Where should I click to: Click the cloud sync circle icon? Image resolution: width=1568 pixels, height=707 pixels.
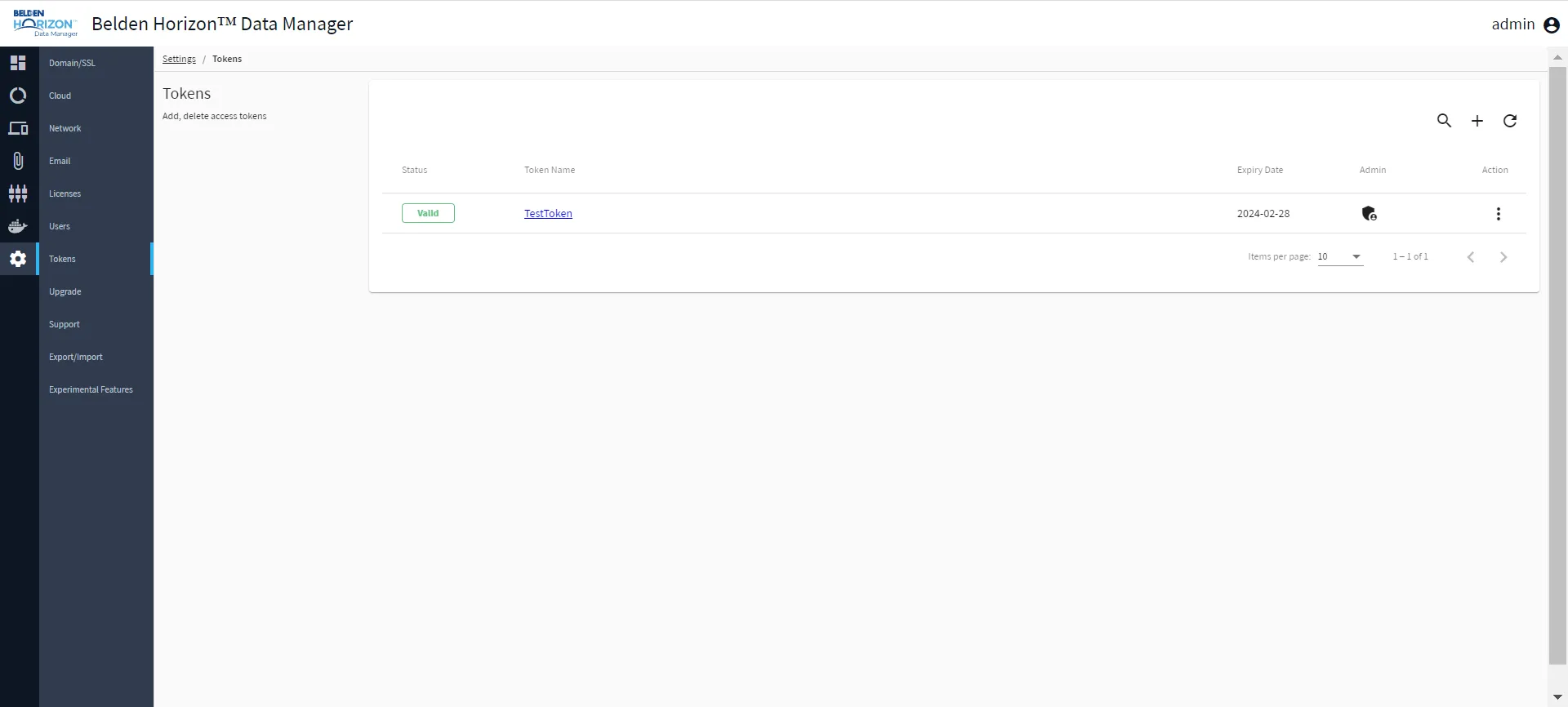18,96
